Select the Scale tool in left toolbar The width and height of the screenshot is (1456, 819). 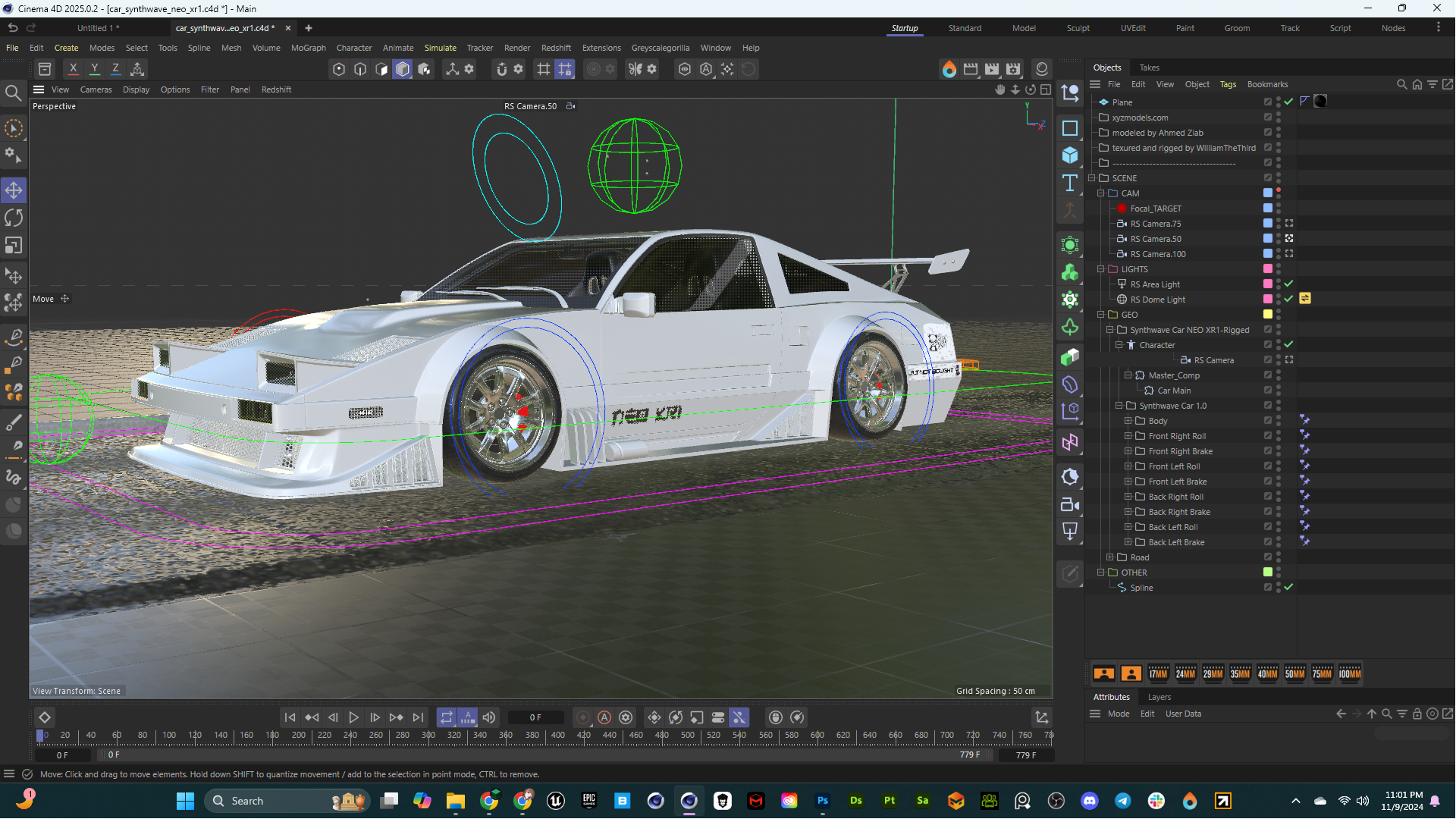click(x=14, y=246)
